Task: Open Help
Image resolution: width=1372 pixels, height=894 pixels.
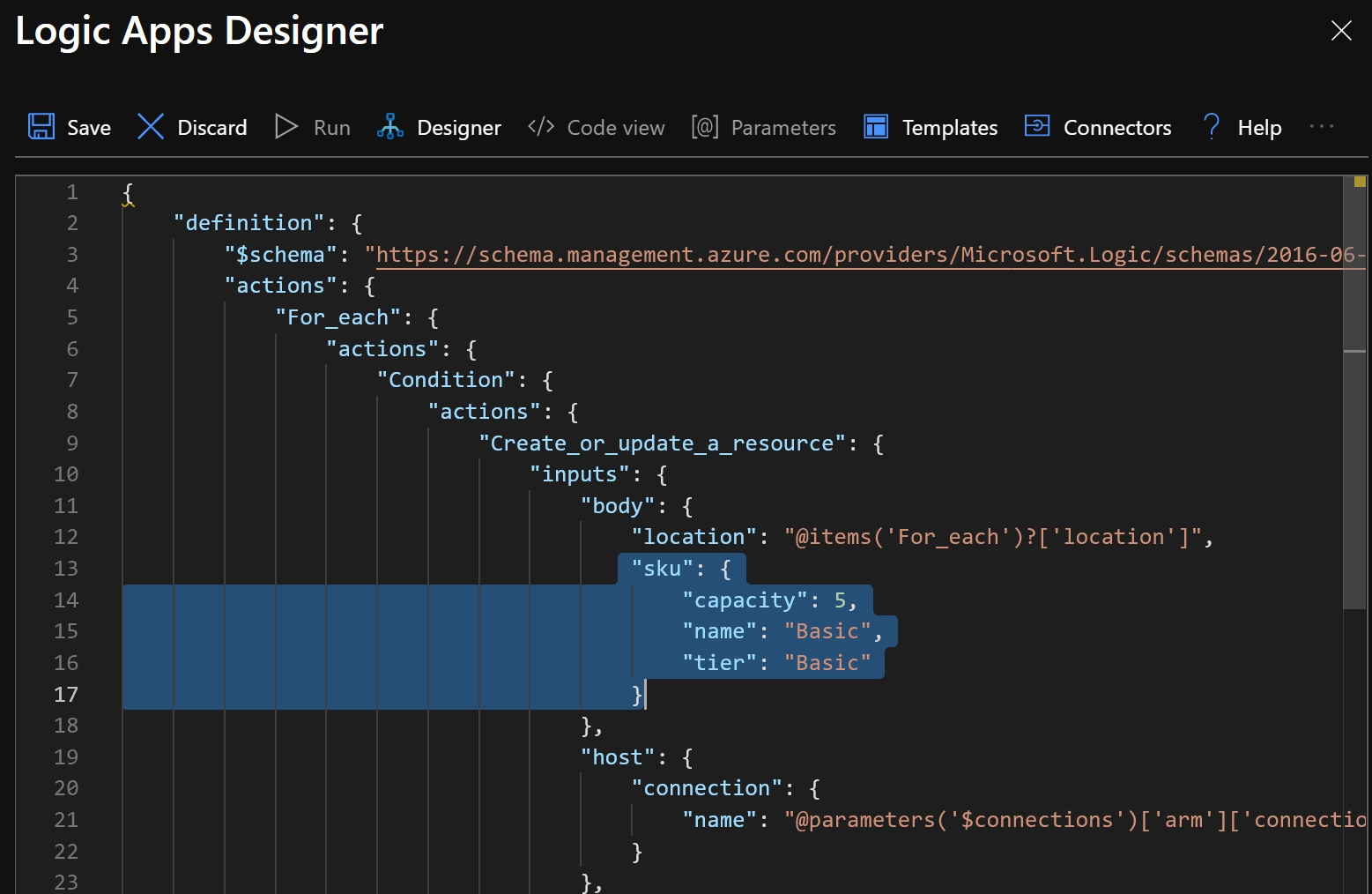Action: pos(1241,126)
